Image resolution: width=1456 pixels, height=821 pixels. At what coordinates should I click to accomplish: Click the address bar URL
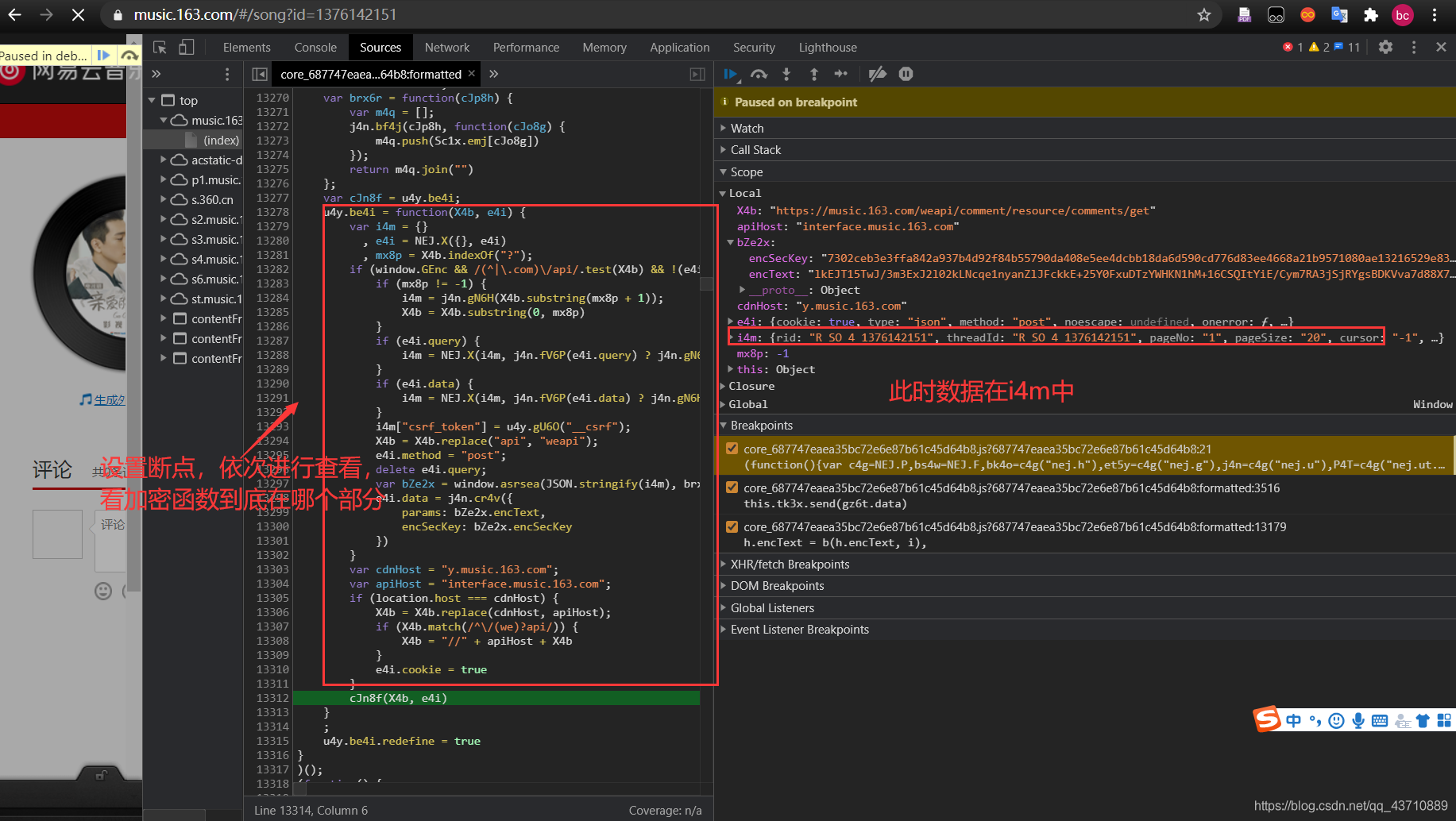(265, 15)
